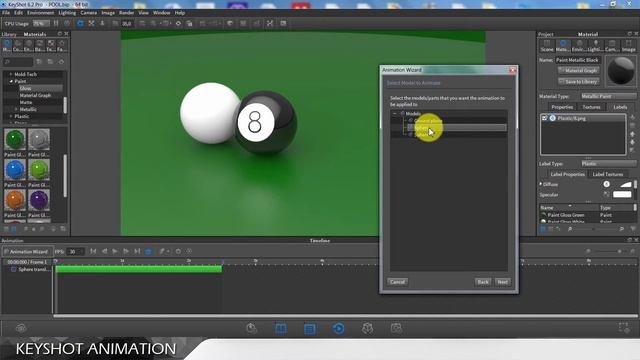This screenshot has width=640, height=360.
Task: Select the Environments library tab icon
Action: (29, 45)
